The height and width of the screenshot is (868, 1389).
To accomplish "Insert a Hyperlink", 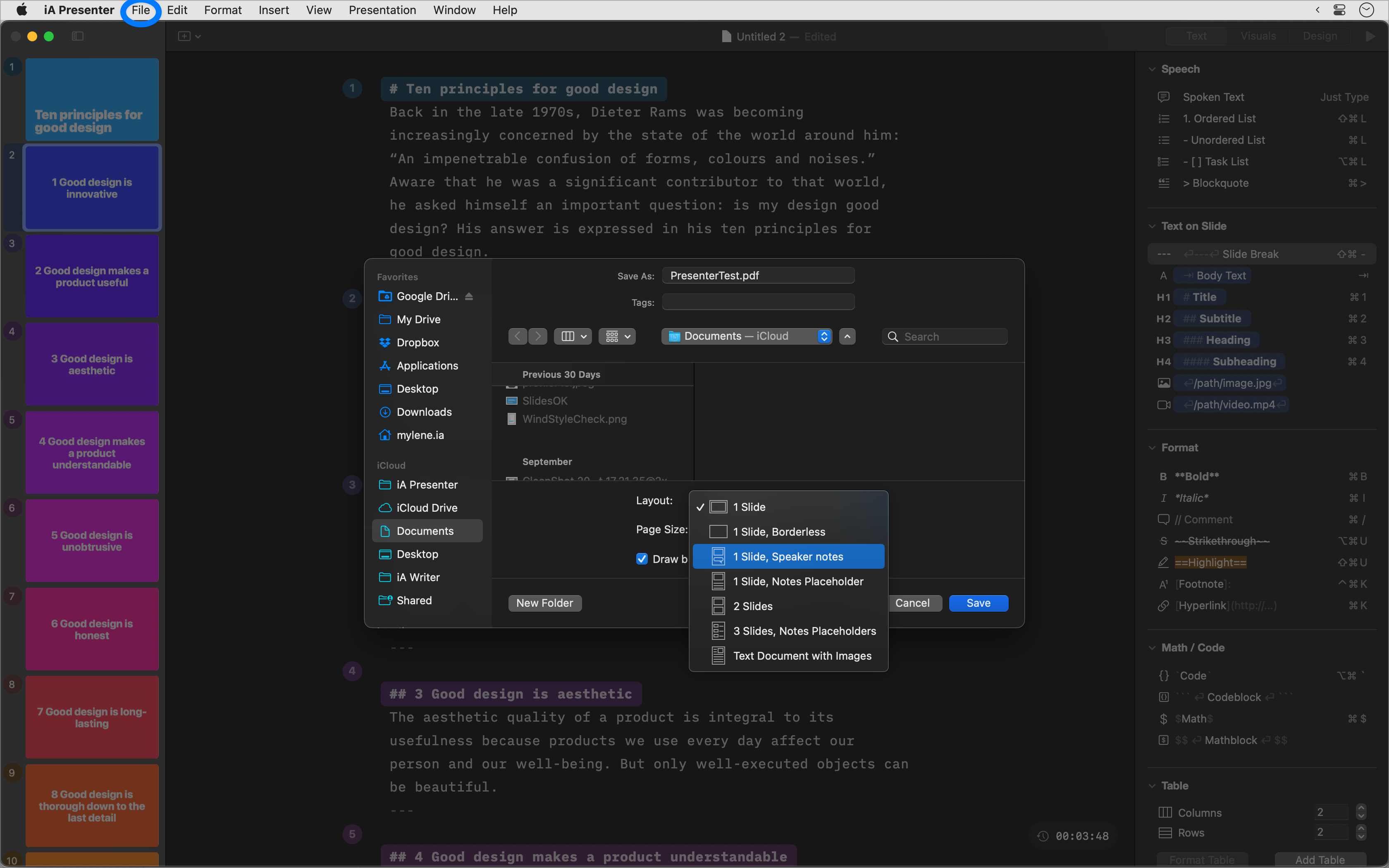I will 1262,606.
